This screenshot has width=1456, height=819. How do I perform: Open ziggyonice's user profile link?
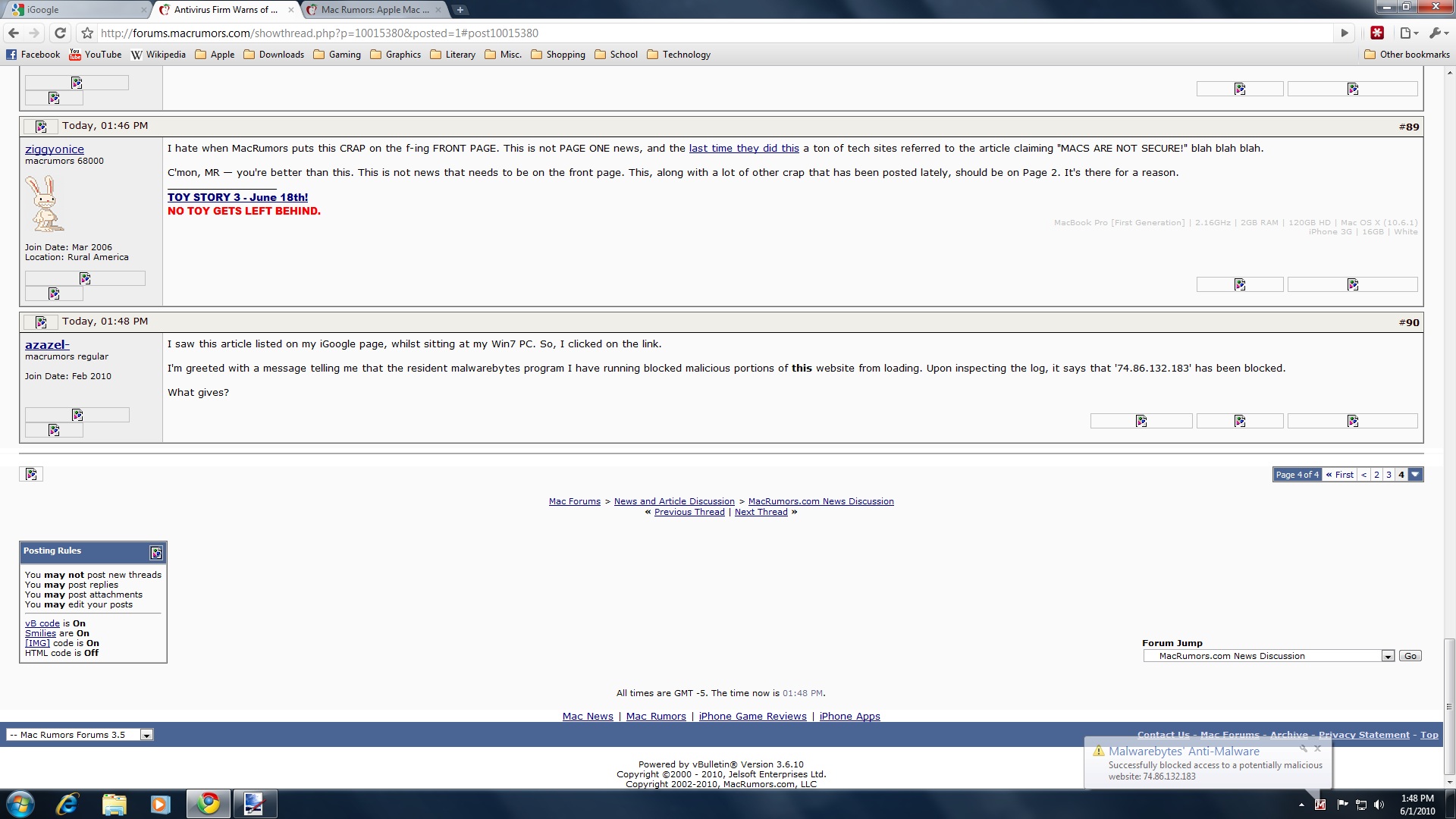tap(55, 149)
